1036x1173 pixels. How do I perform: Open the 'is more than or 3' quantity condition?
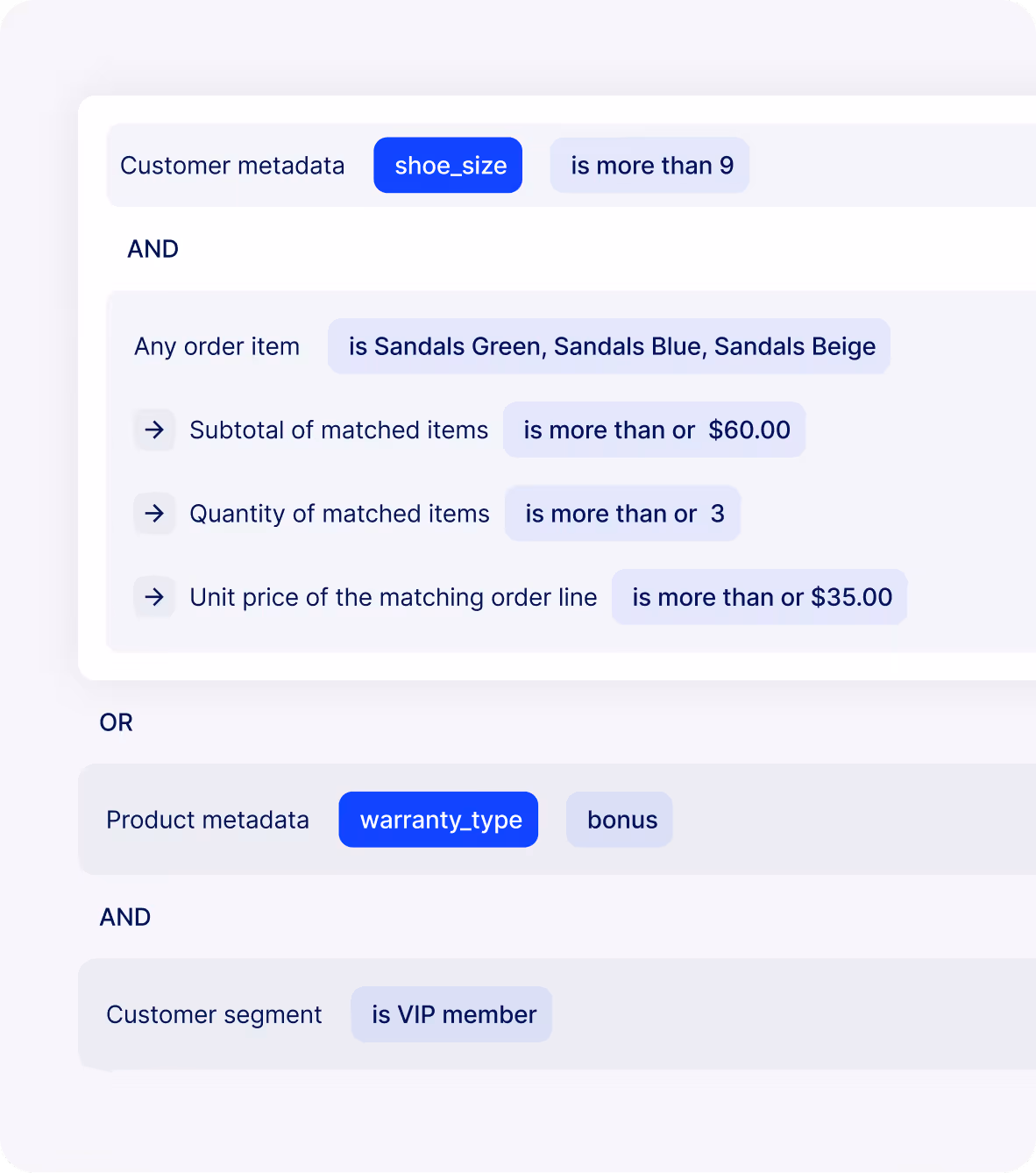point(623,513)
